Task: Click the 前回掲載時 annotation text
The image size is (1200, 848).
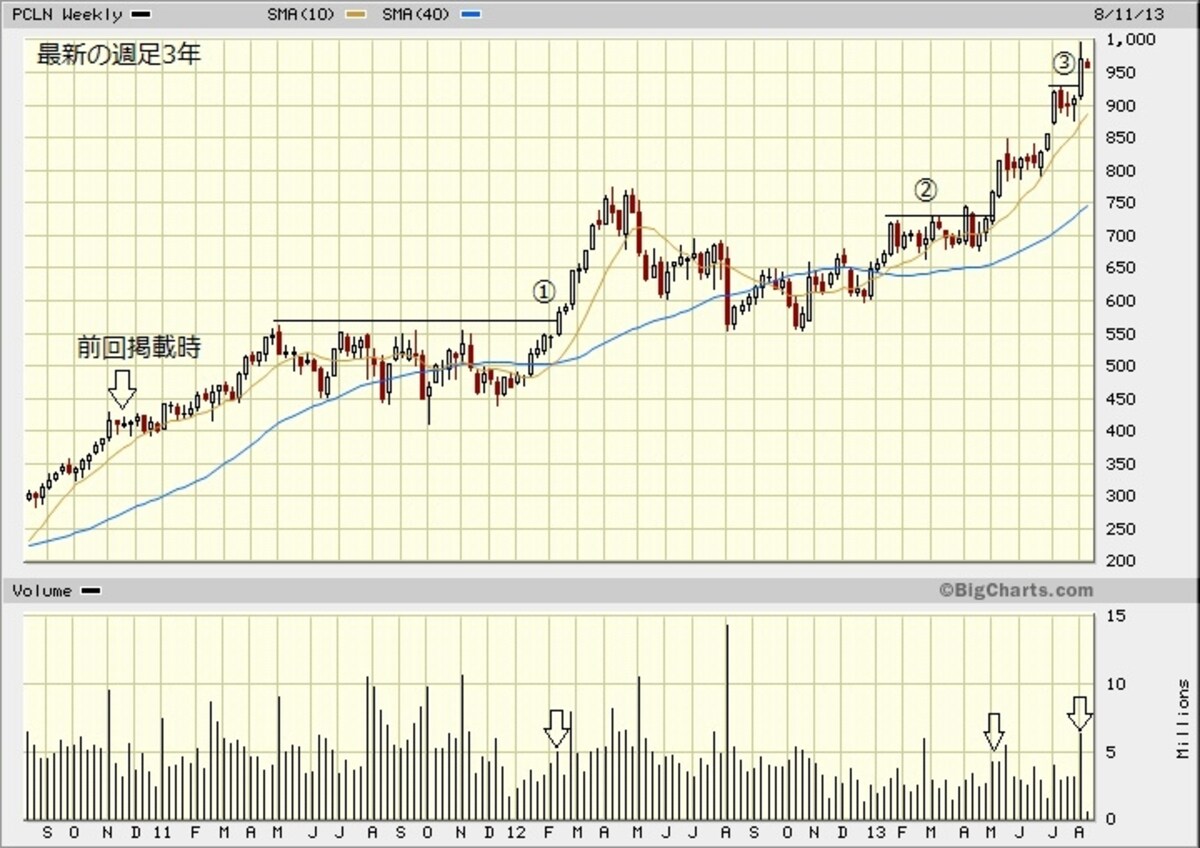Action: pyautogui.click(x=140, y=348)
